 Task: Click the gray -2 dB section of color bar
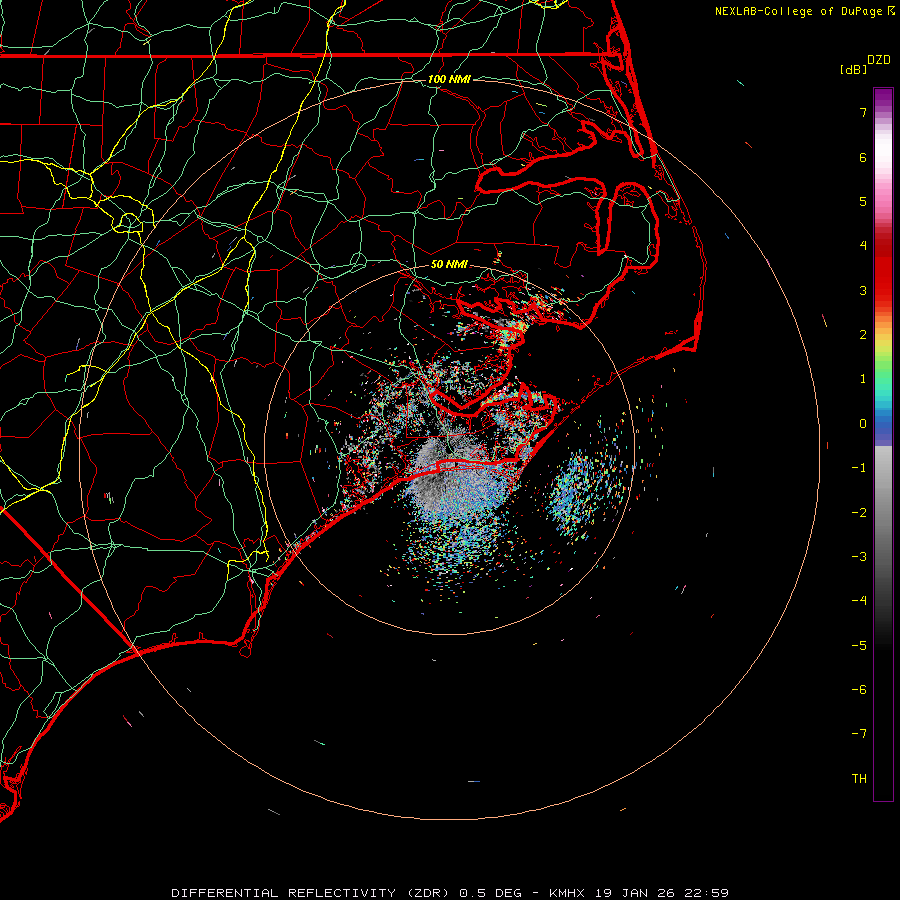tap(883, 512)
